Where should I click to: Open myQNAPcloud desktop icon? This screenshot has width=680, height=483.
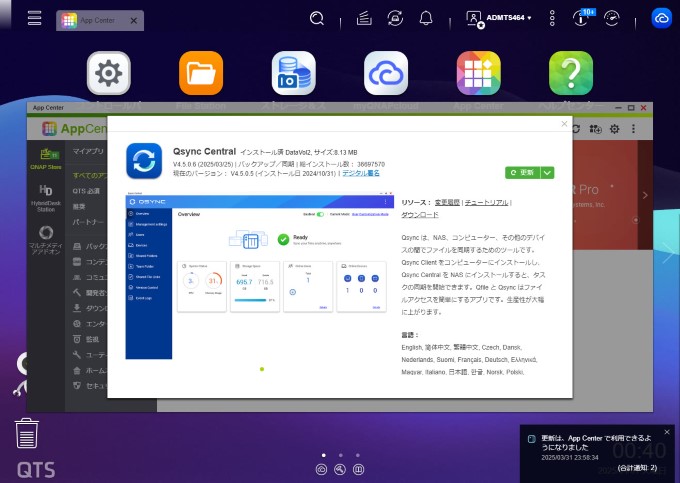[386, 73]
